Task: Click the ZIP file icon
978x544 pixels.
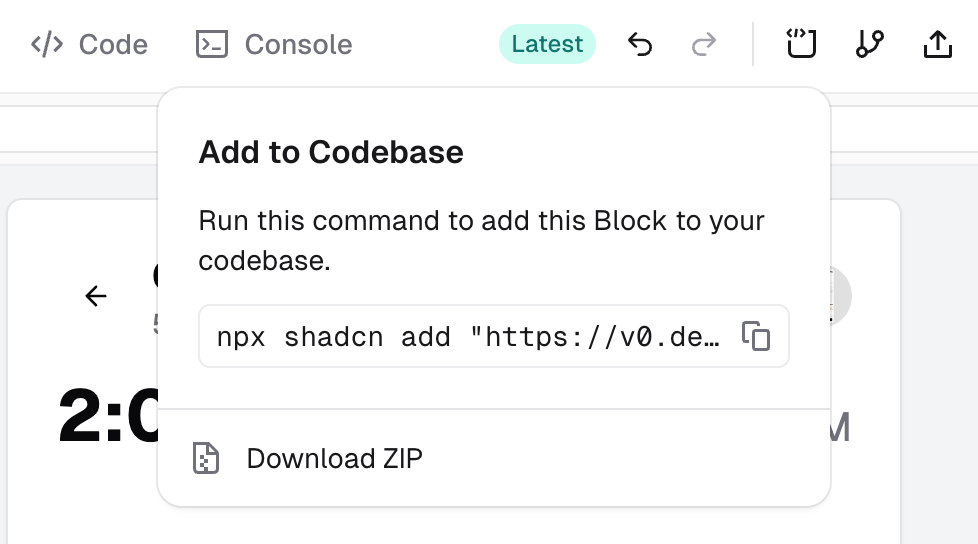Action: click(206, 458)
